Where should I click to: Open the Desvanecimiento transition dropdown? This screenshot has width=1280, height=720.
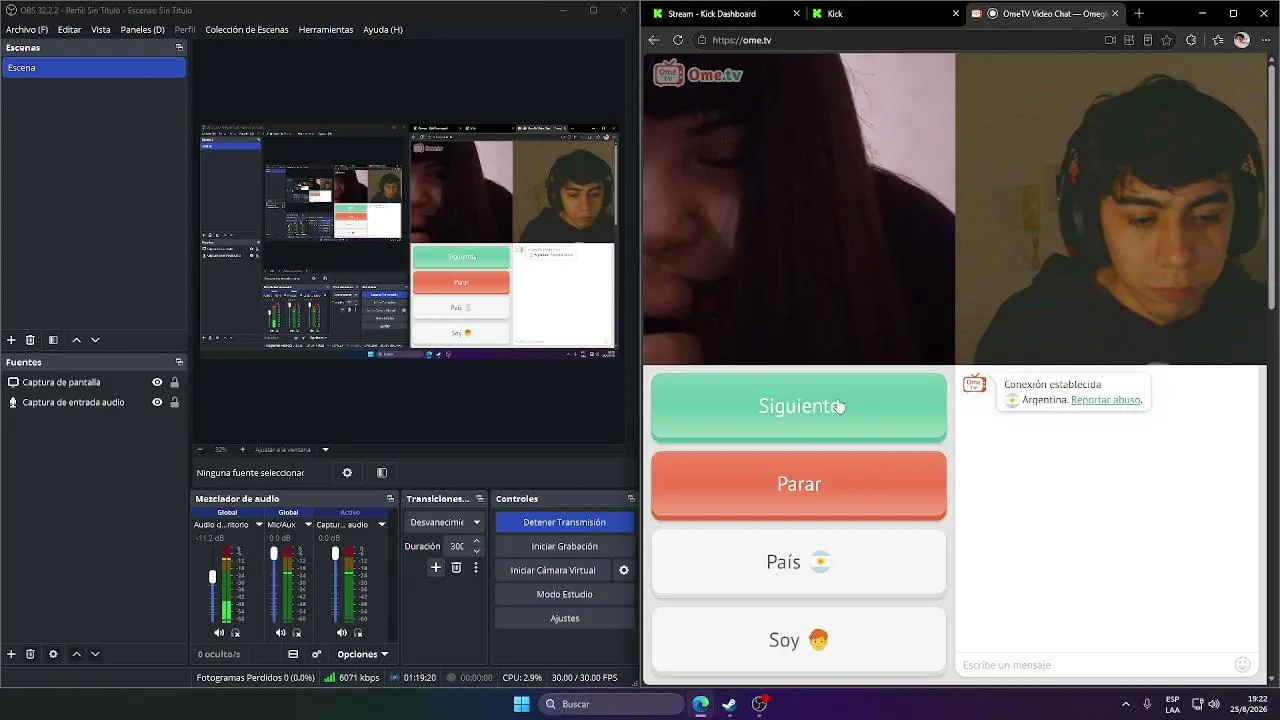[x=445, y=522]
